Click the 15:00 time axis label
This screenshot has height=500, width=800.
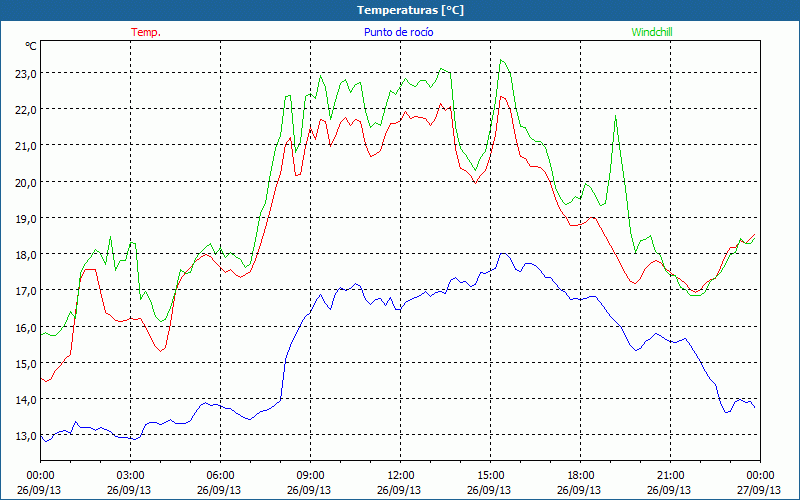[490, 476]
